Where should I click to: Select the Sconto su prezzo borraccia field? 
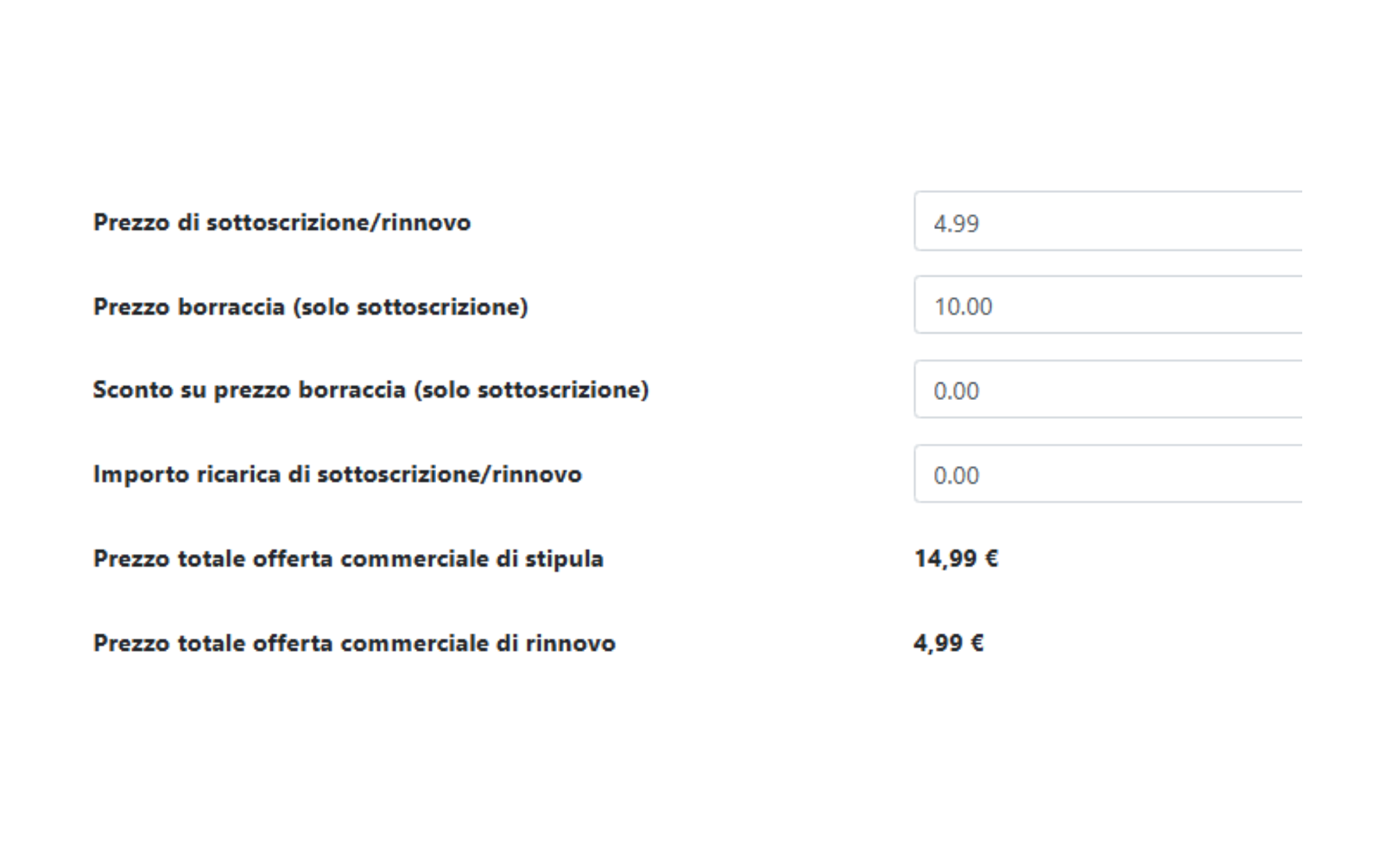click(x=1108, y=390)
